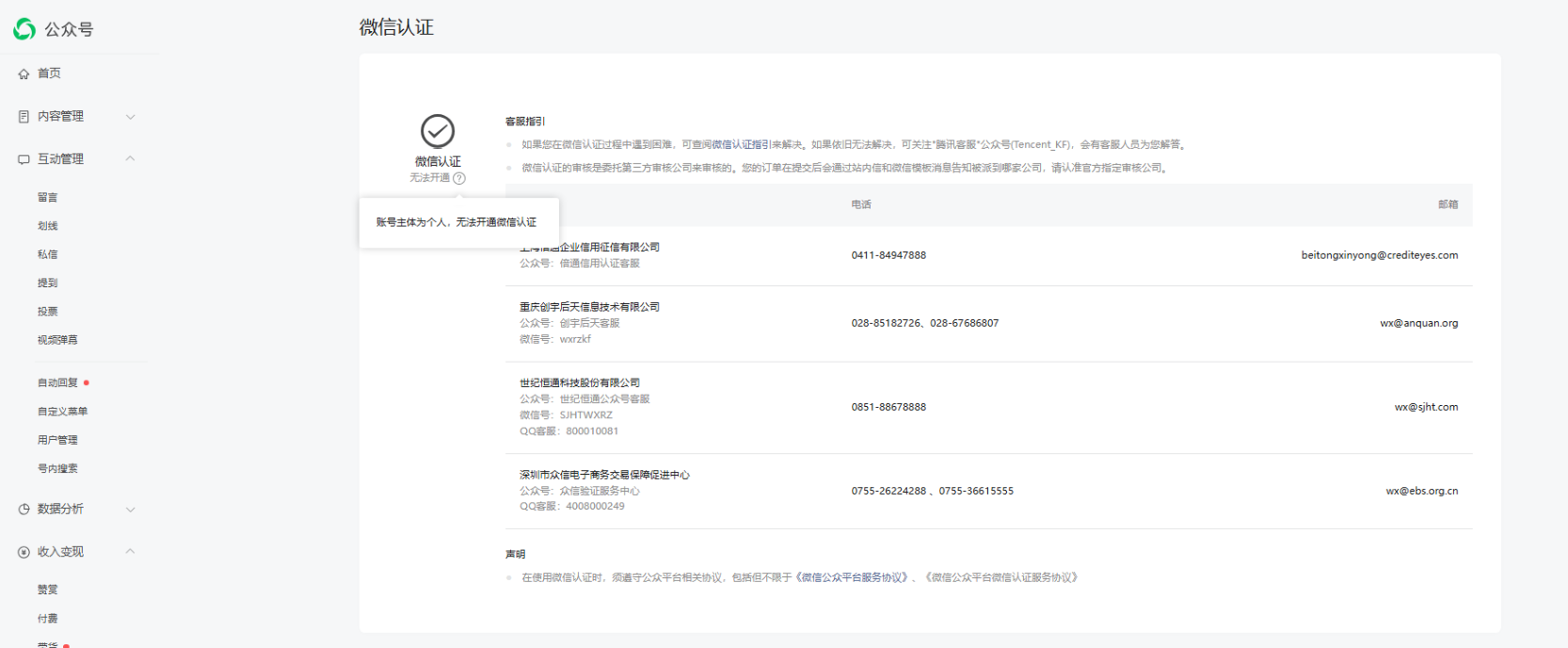This screenshot has height=648, width=1568.
Task: Open the 留言 menu item
Action: [x=48, y=198]
